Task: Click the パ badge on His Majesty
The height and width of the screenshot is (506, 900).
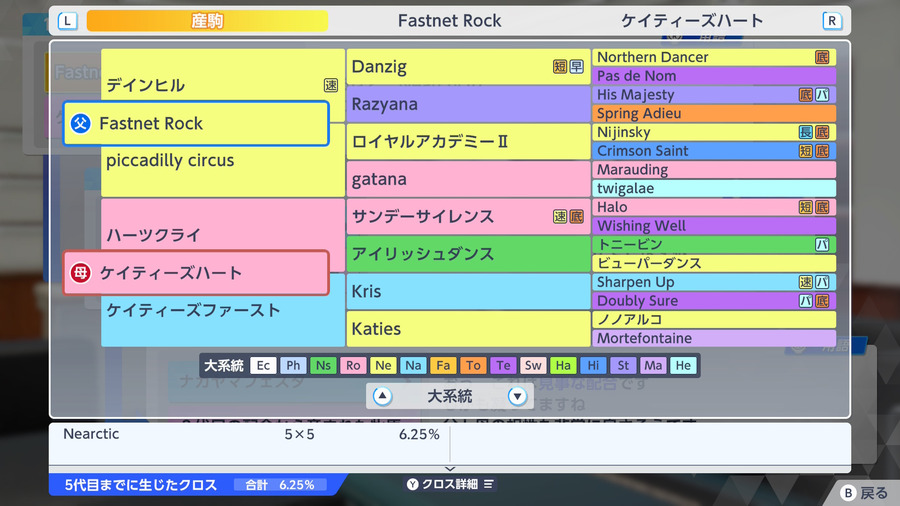Action: (x=822, y=95)
